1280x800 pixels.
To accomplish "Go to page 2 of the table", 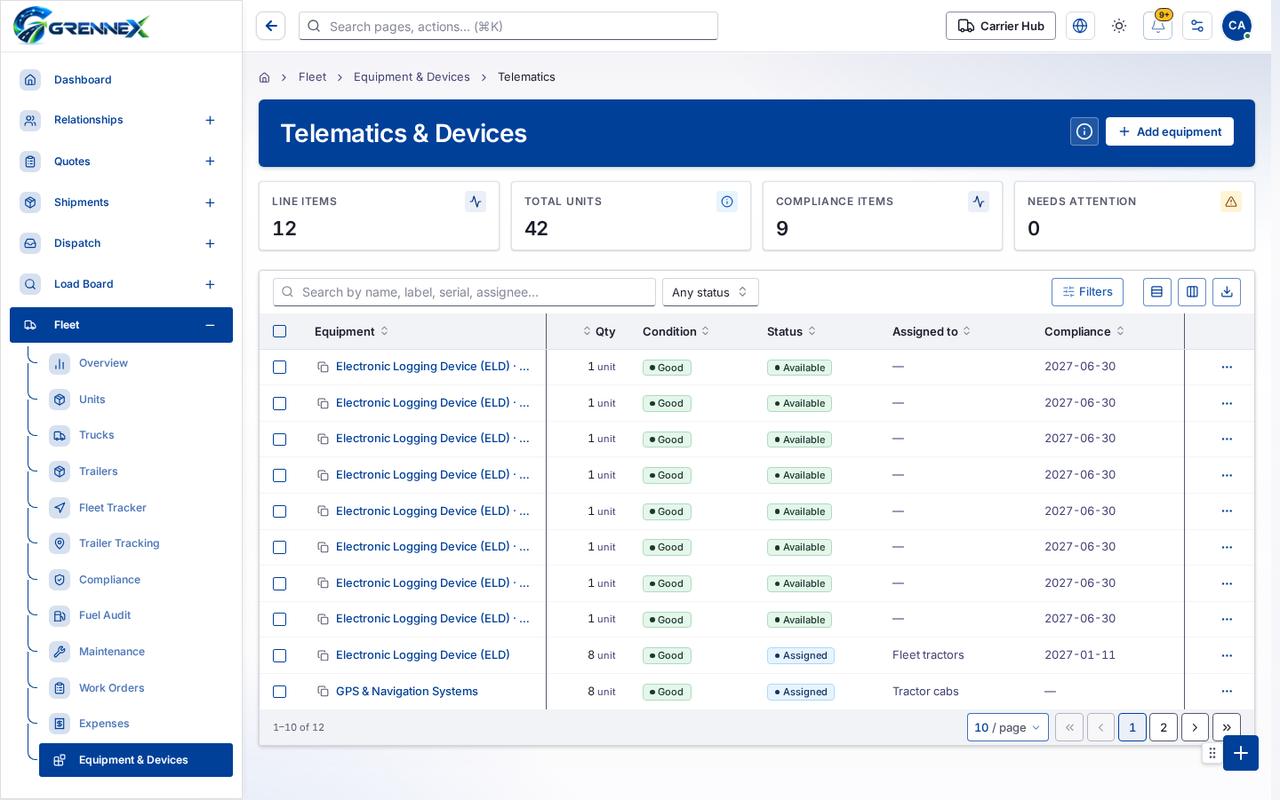I will (1163, 727).
